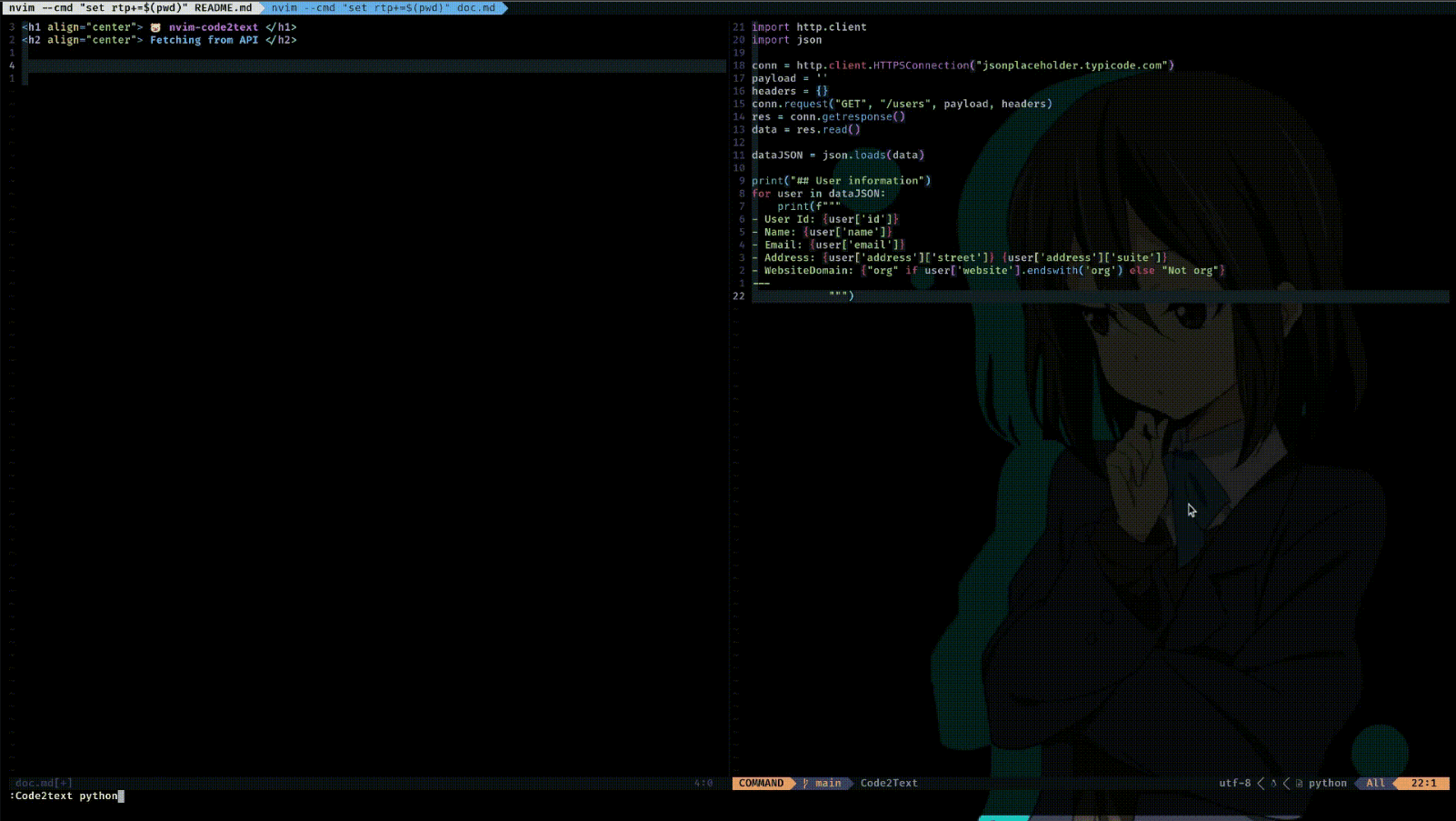1456x821 pixels.
Task: Click the for user in dataJSON line
Action: (x=818, y=193)
